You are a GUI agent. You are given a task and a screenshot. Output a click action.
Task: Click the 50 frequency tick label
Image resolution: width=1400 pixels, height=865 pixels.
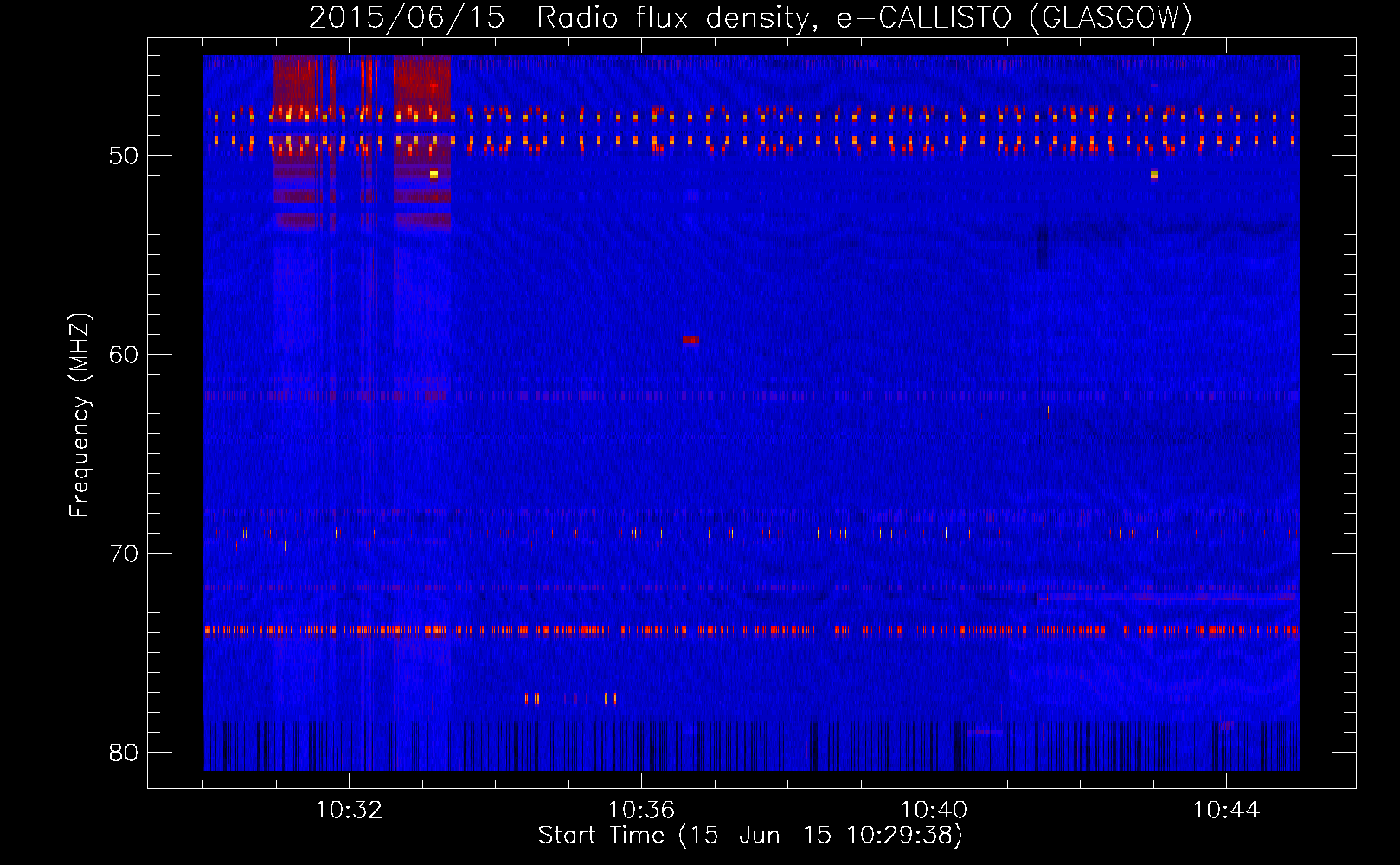pos(124,156)
